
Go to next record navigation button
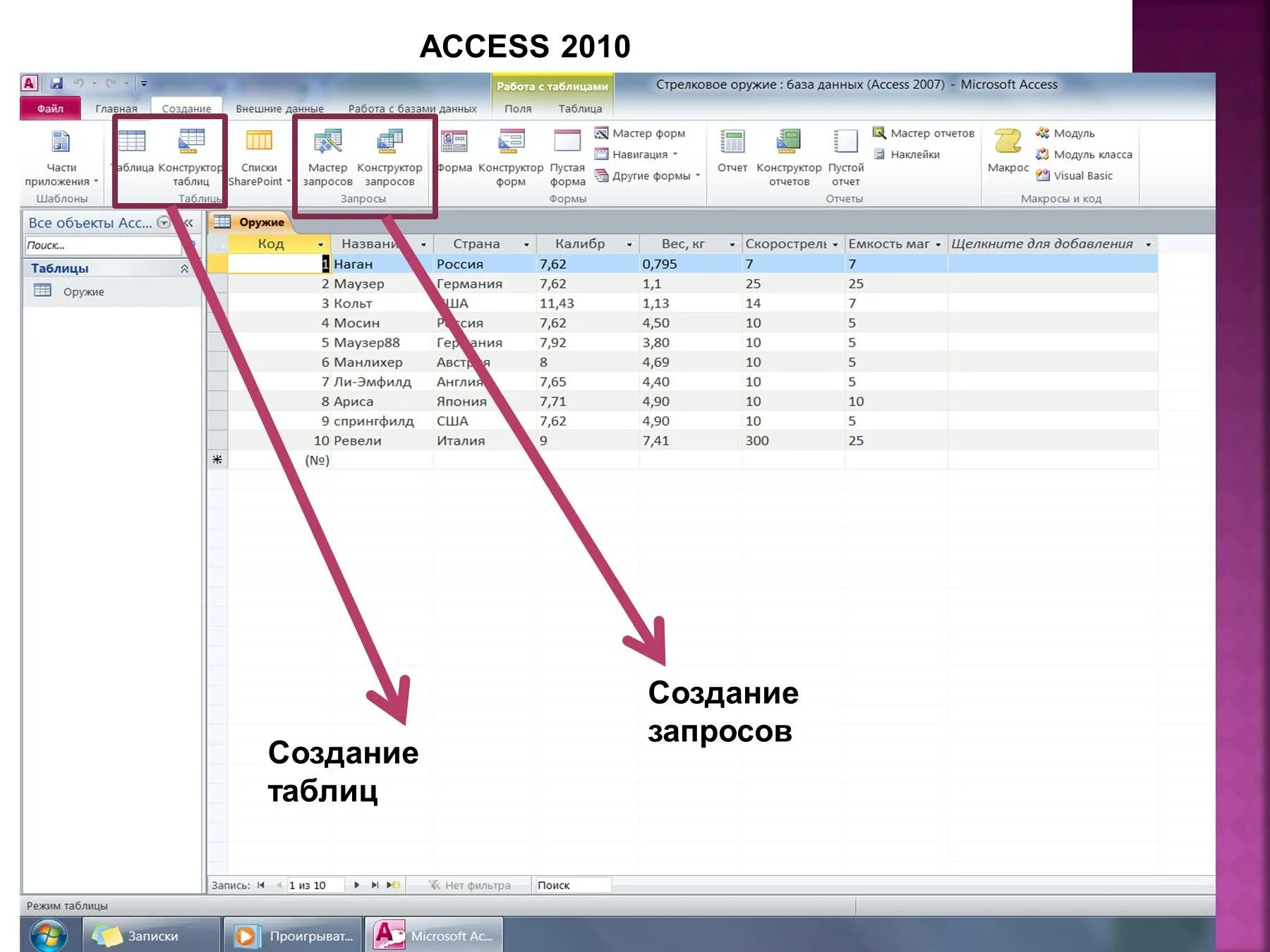pyautogui.click(x=356, y=885)
